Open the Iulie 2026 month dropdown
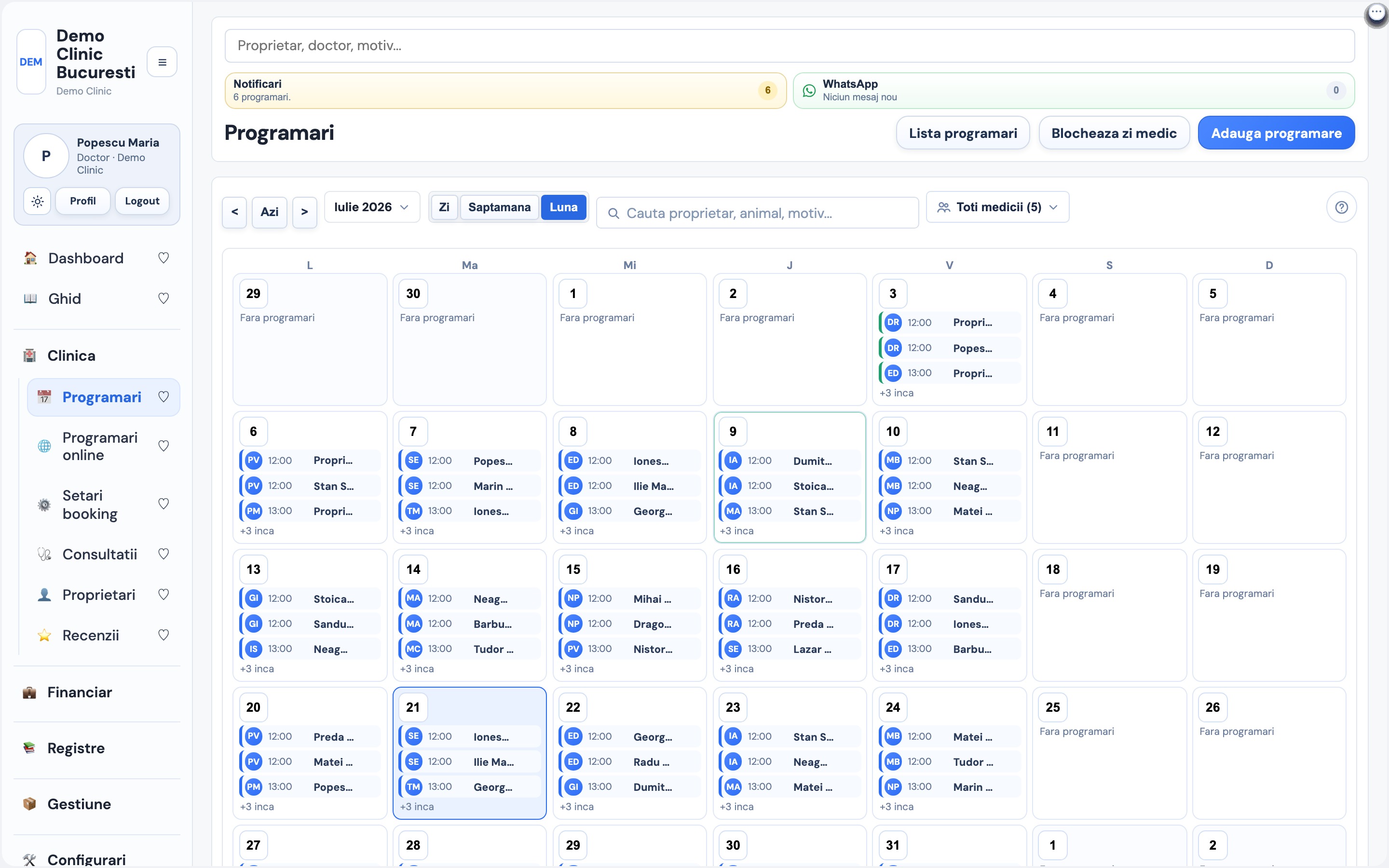The height and width of the screenshot is (868, 1389). pos(372,207)
